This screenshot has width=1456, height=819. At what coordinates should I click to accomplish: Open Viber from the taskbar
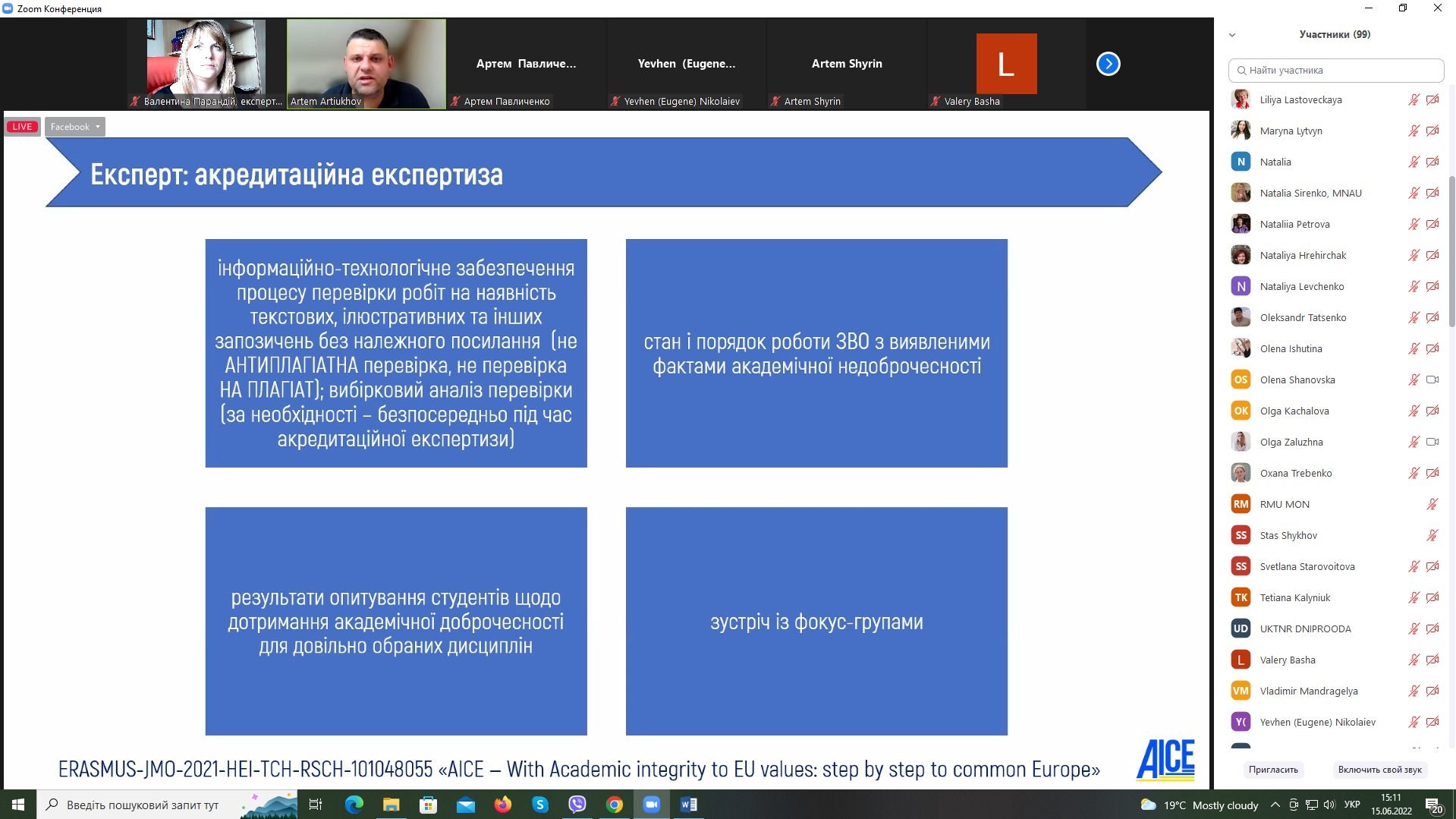point(577,805)
